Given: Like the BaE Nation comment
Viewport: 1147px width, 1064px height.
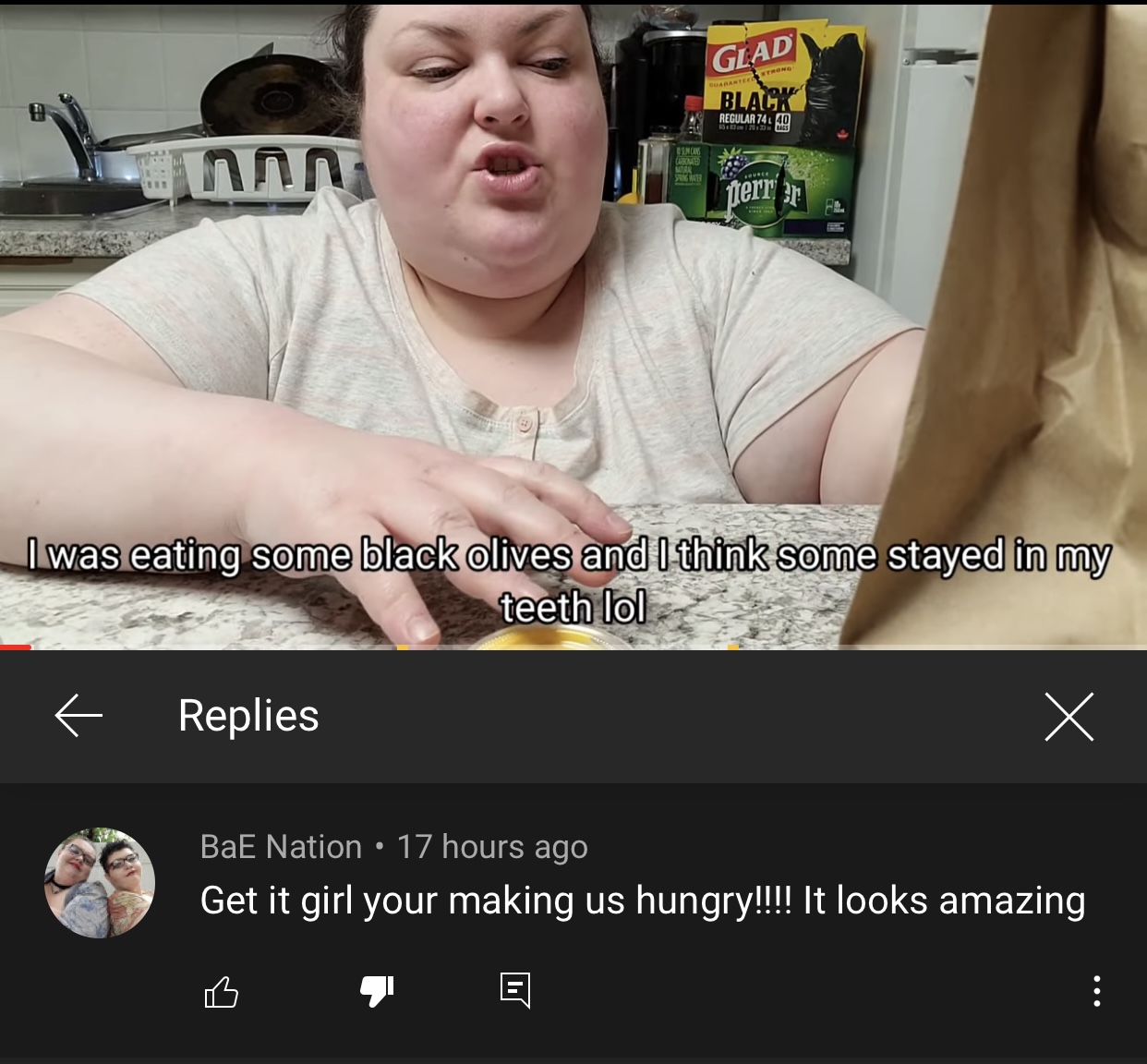Looking at the screenshot, I should [221, 992].
